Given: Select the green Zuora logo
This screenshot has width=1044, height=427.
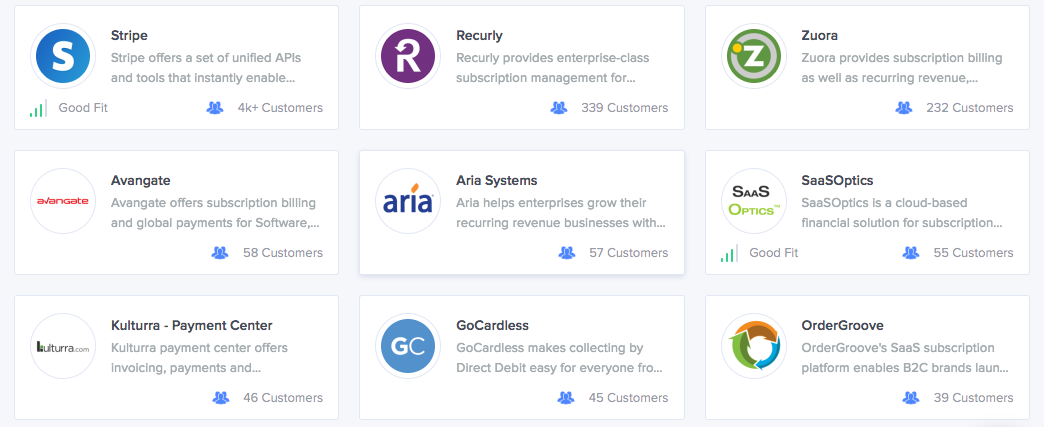Looking at the screenshot, I should (x=754, y=56).
